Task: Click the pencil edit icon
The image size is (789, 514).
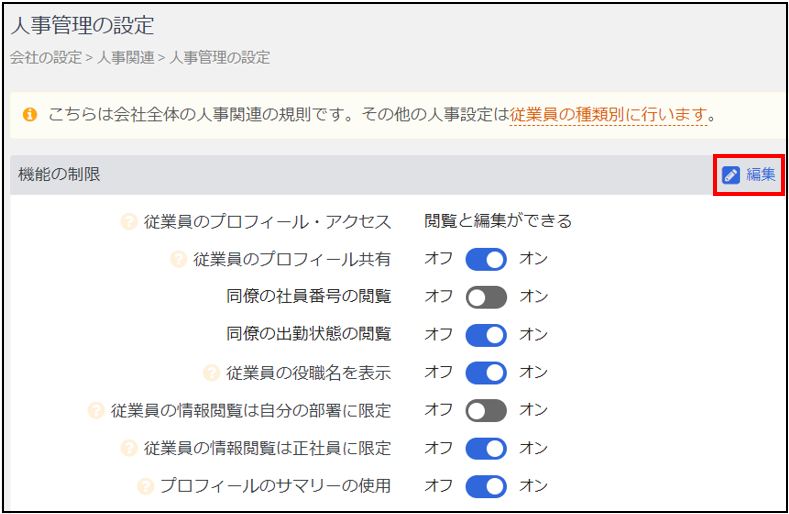Action: tap(732, 175)
